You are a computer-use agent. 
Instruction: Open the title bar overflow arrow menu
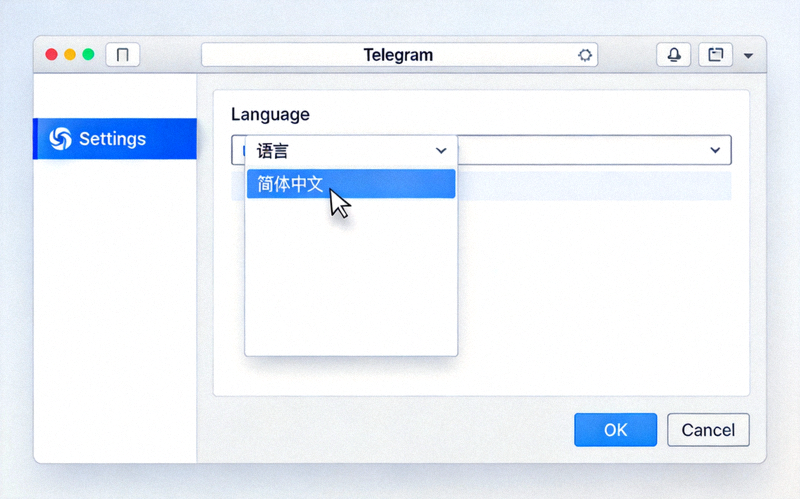pos(748,56)
